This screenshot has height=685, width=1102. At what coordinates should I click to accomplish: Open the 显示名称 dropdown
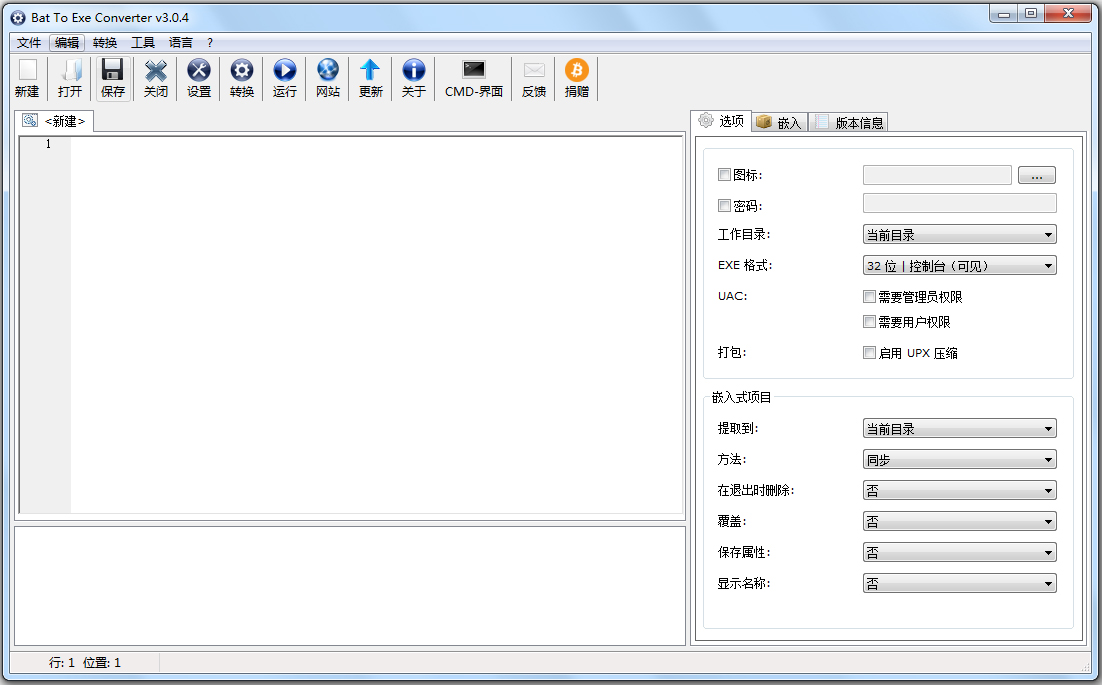pyautogui.click(x=959, y=583)
